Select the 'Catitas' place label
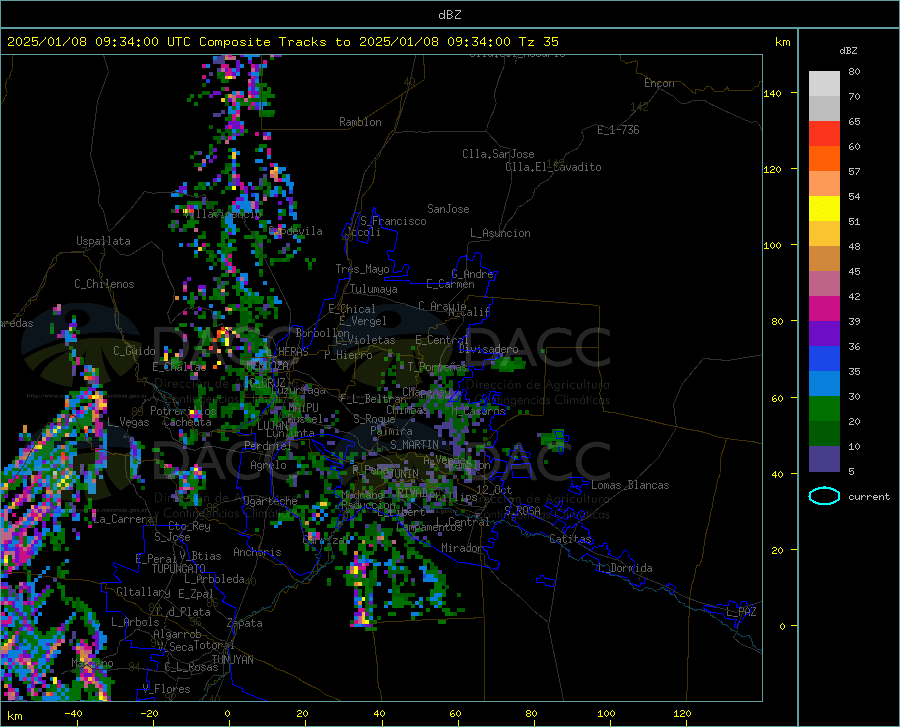This screenshot has height=727, width=900. pyautogui.click(x=570, y=539)
